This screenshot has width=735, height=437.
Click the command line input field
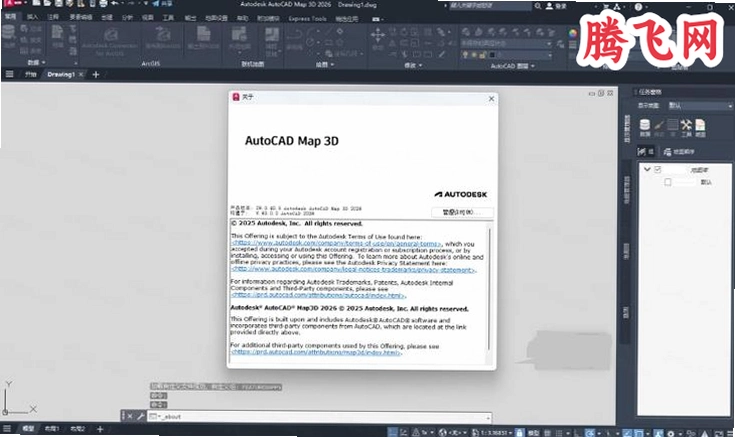tap(319, 416)
